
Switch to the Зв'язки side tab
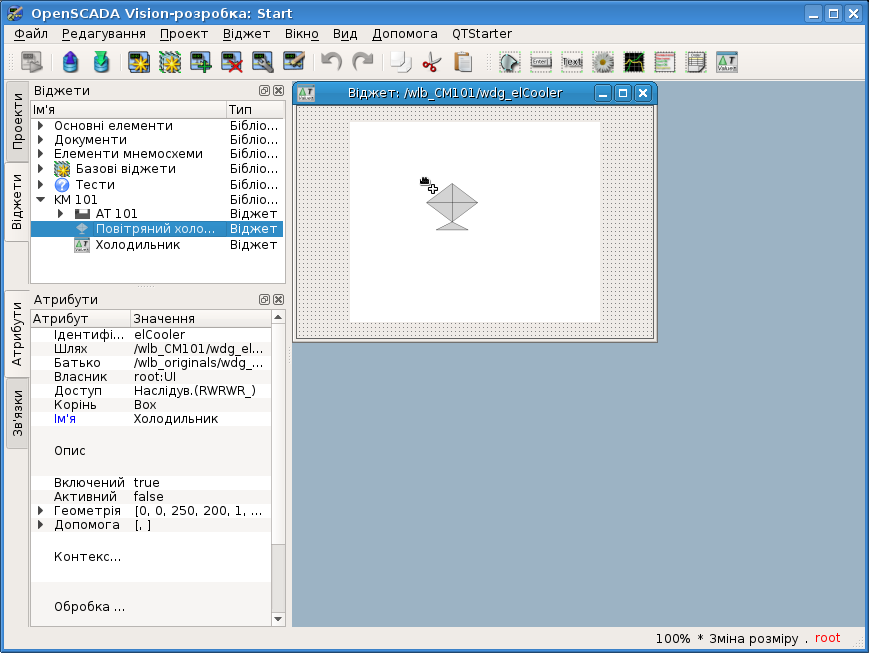click(x=17, y=413)
